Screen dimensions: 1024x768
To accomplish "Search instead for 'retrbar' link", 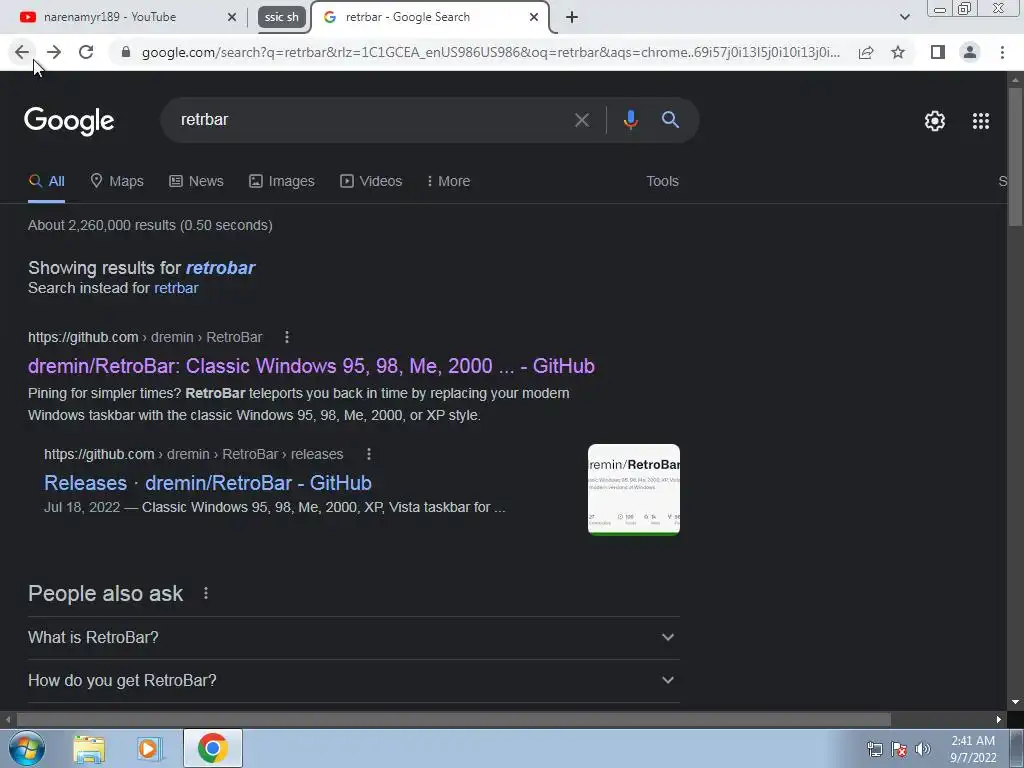I will (x=176, y=288).
